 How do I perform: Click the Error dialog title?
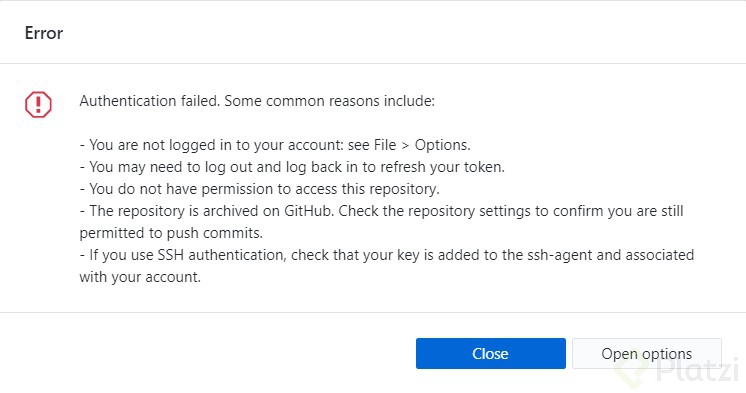pyautogui.click(x=44, y=33)
